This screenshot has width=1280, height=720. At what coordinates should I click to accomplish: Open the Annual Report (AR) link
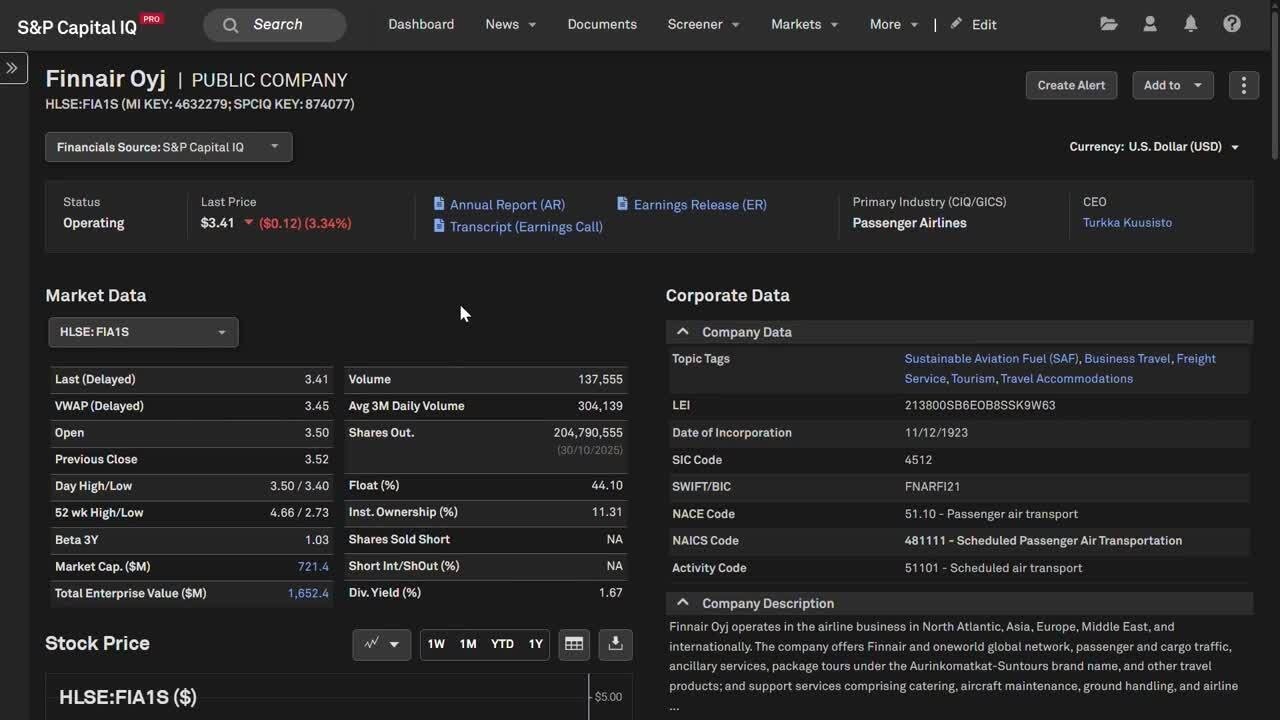pyautogui.click(x=507, y=205)
